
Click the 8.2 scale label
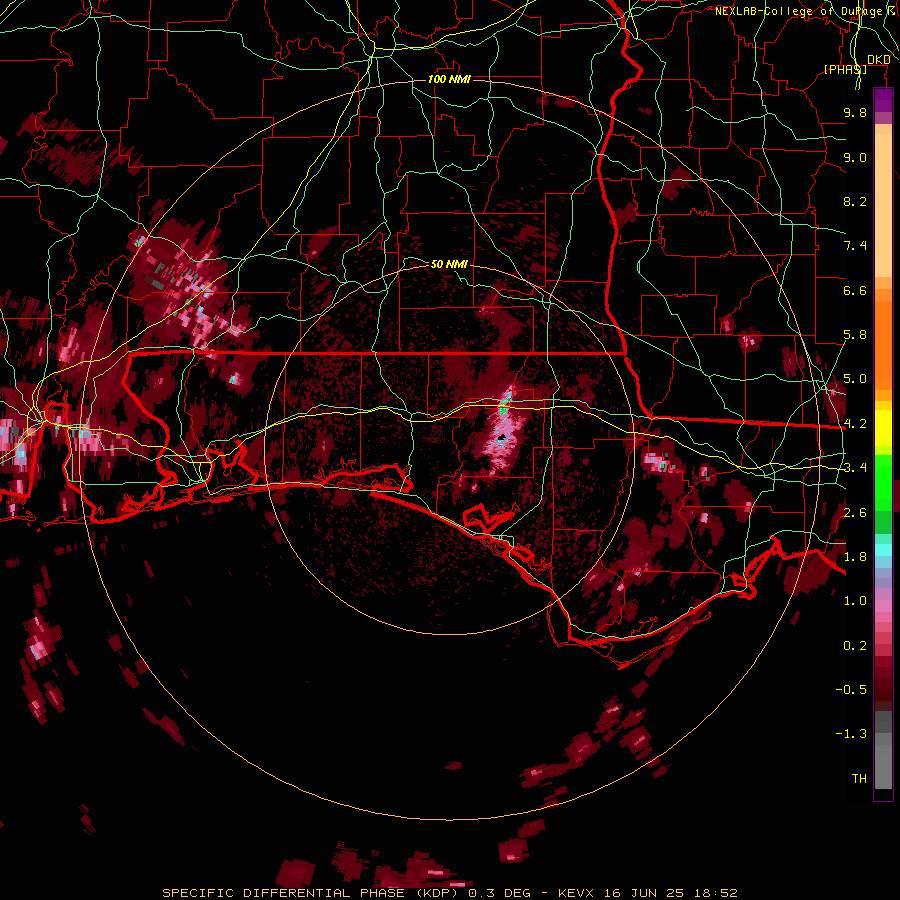coord(855,201)
